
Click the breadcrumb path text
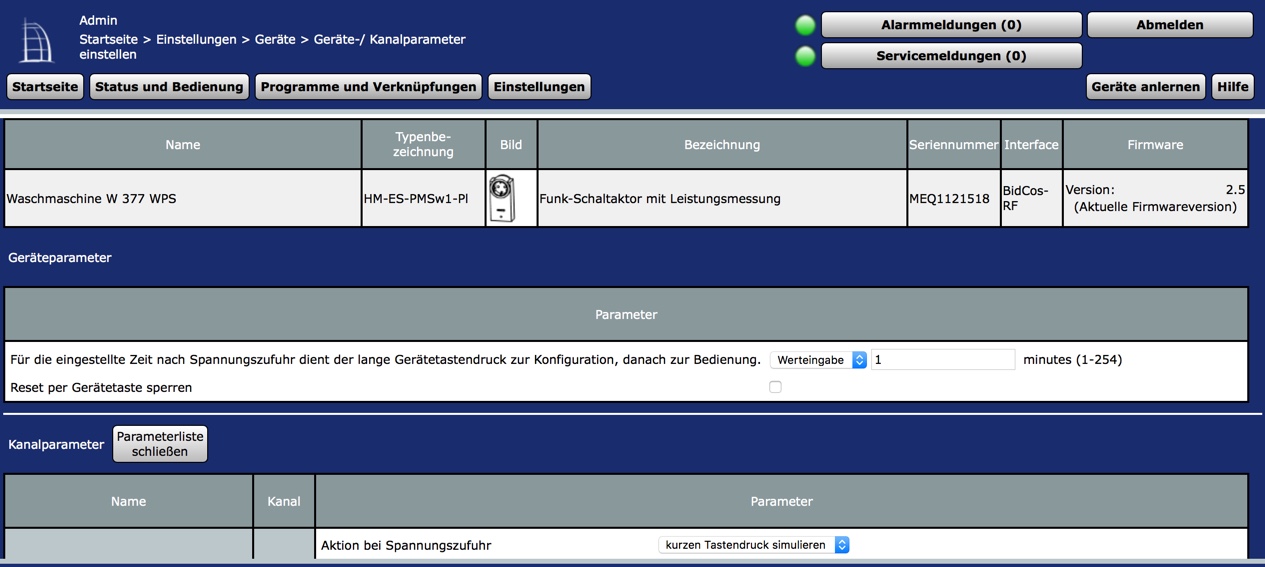[x=273, y=47]
